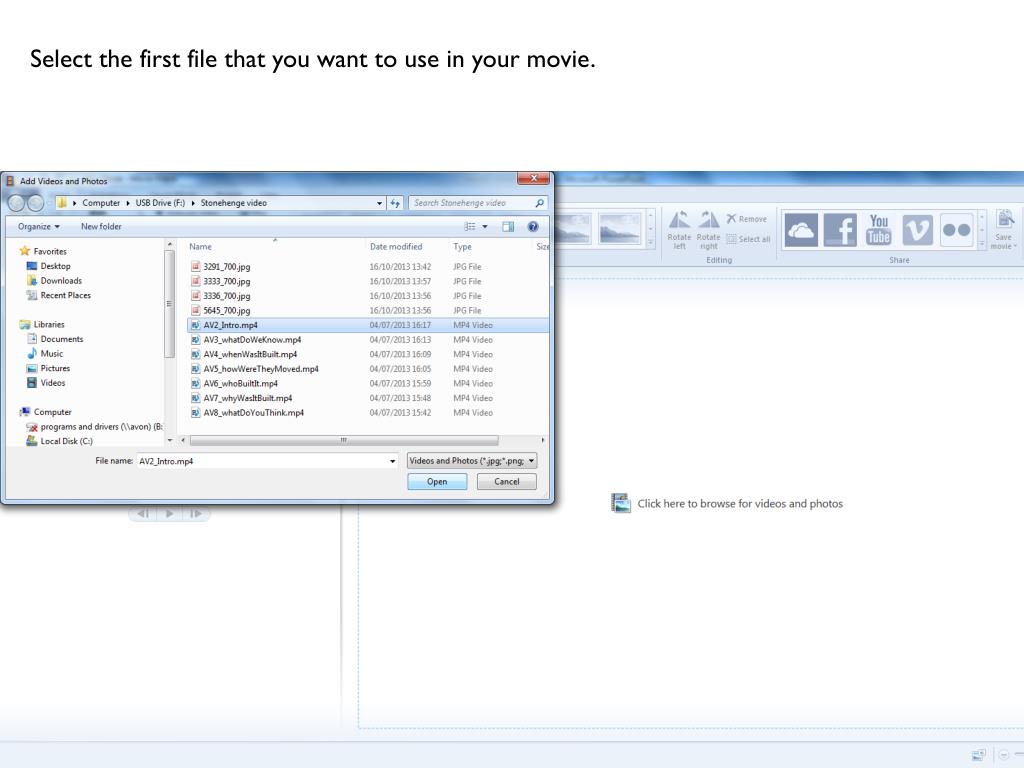Expand the File name history dropdown
The image size is (1024, 768).
click(392, 461)
